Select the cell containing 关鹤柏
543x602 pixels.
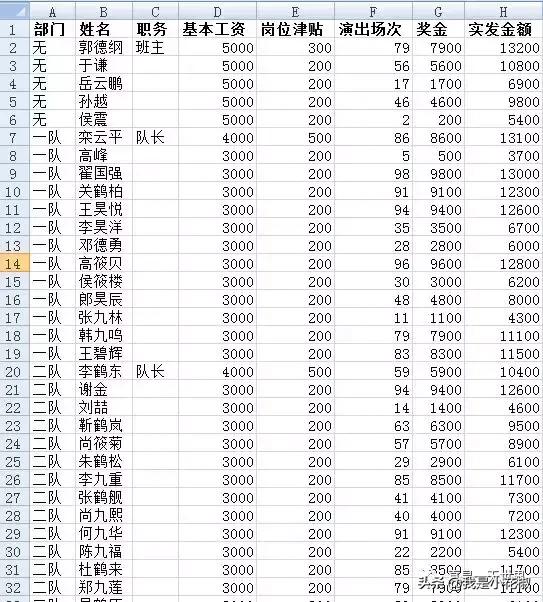coord(104,192)
